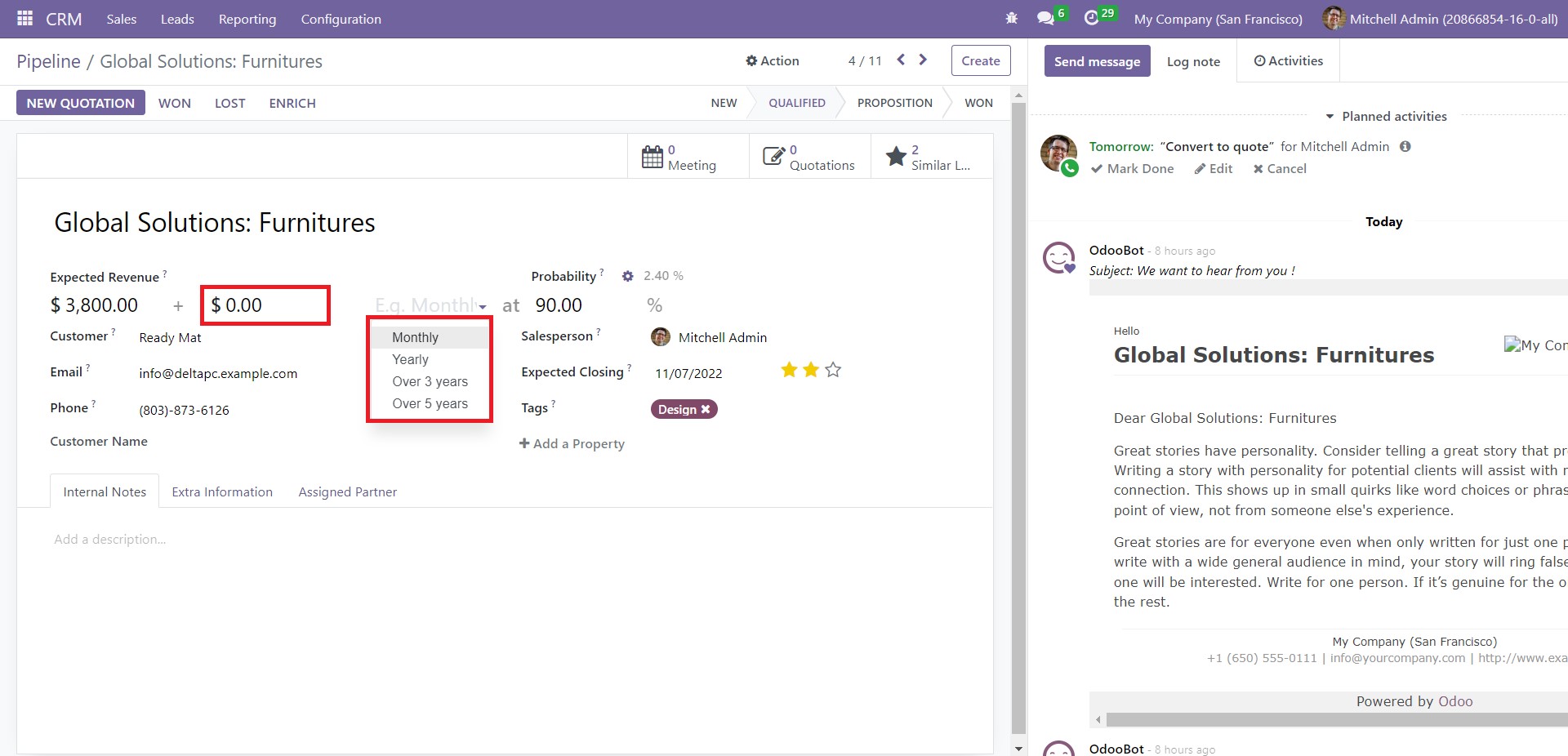
Task: Click Add a Property link
Action: pyautogui.click(x=572, y=443)
